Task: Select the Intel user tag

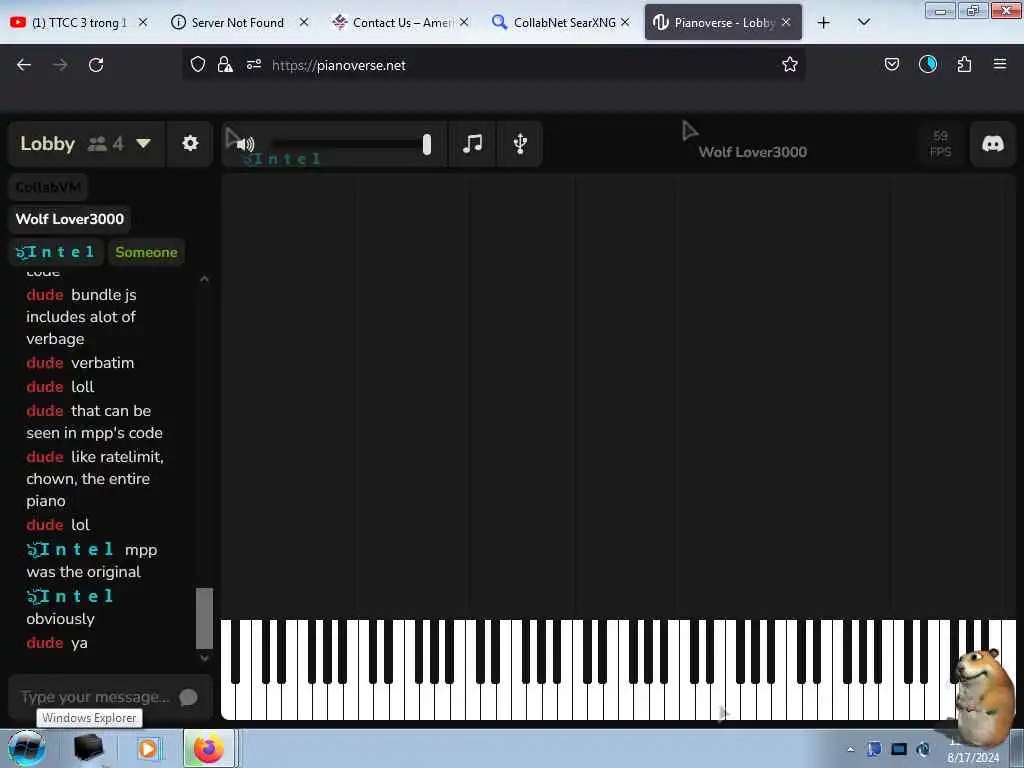Action: pyautogui.click(x=56, y=252)
